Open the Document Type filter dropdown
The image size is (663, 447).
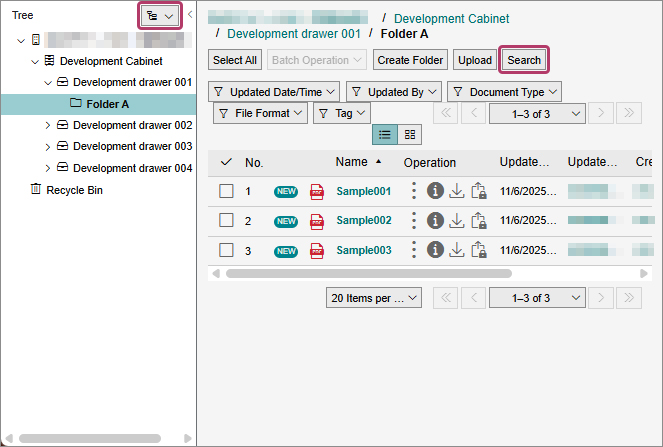(x=504, y=91)
